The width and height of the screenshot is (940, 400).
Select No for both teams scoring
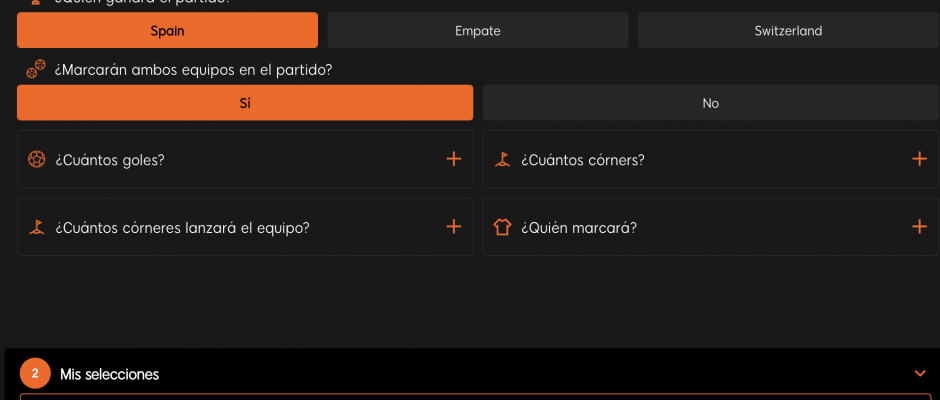[710, 103]
